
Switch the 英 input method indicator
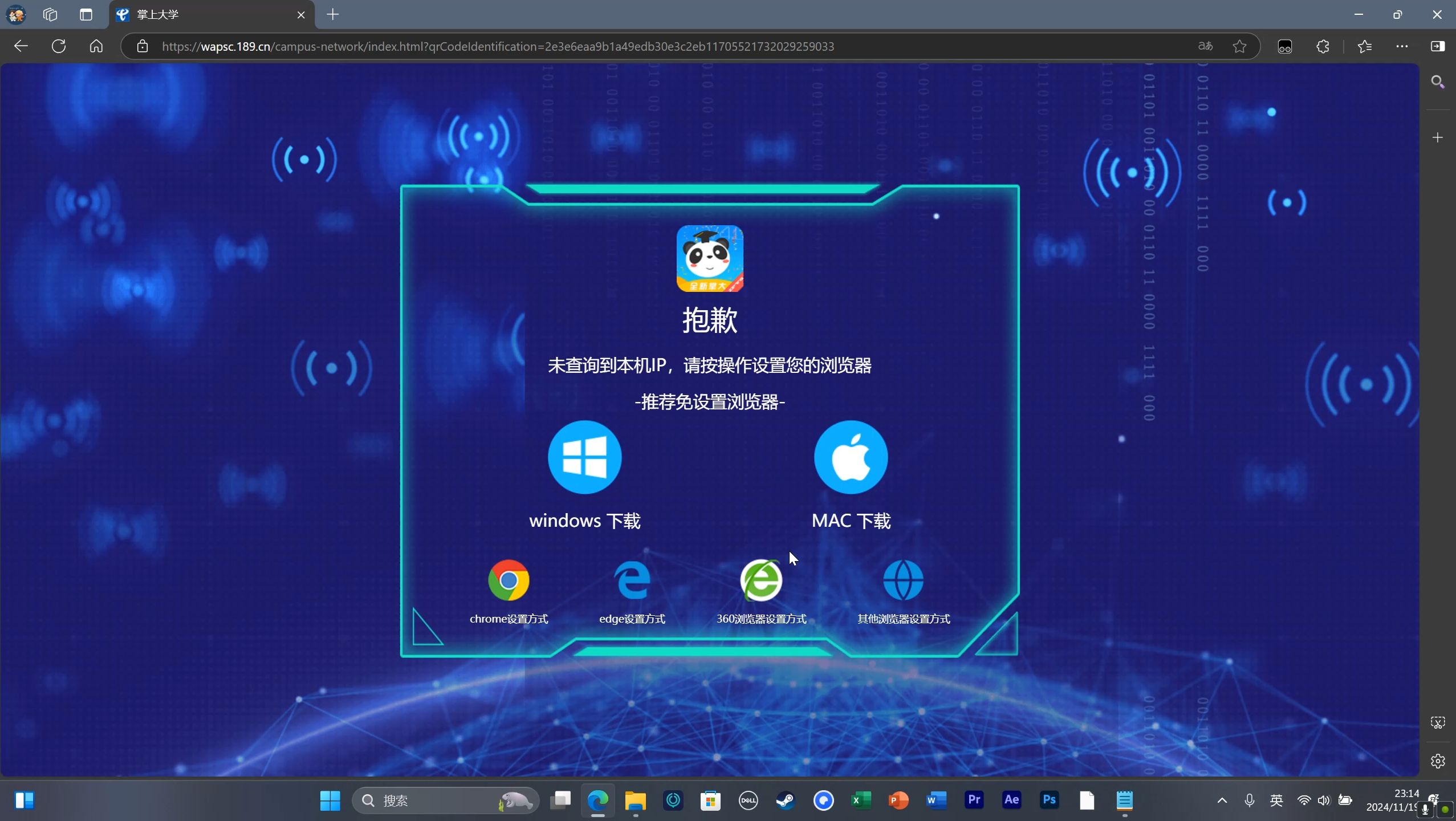tap(1276, 800)
